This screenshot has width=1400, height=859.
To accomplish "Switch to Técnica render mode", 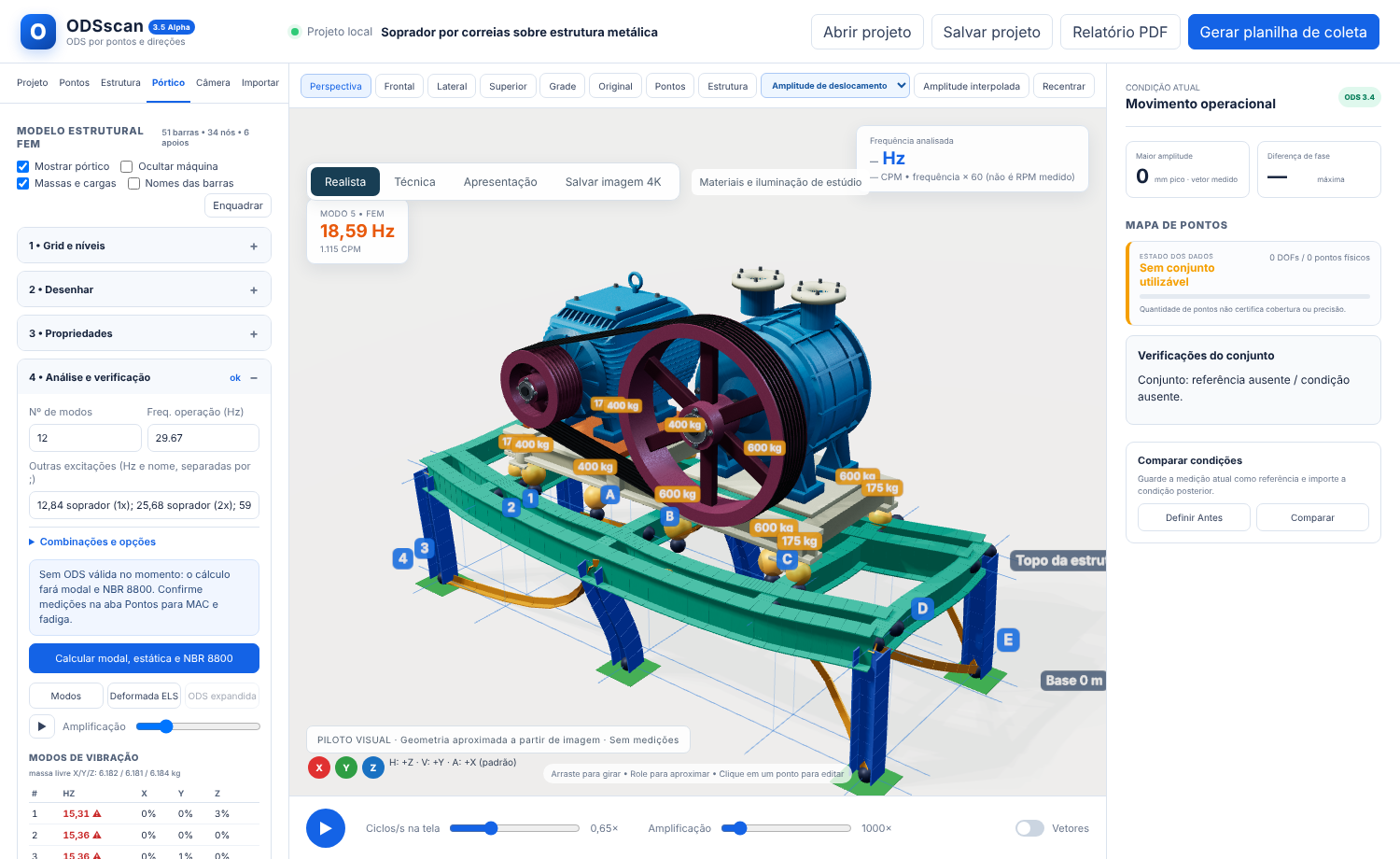I will point(414,182).
